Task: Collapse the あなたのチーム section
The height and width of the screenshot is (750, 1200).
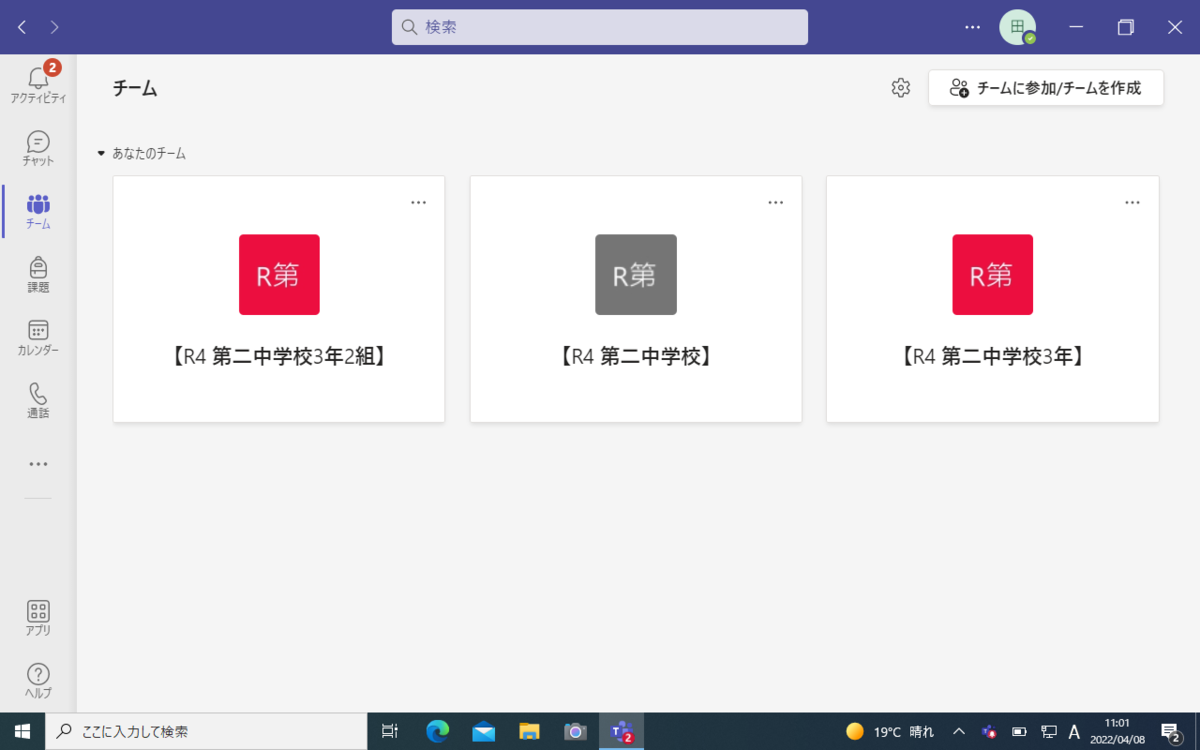Action: (x=101, y=154)
